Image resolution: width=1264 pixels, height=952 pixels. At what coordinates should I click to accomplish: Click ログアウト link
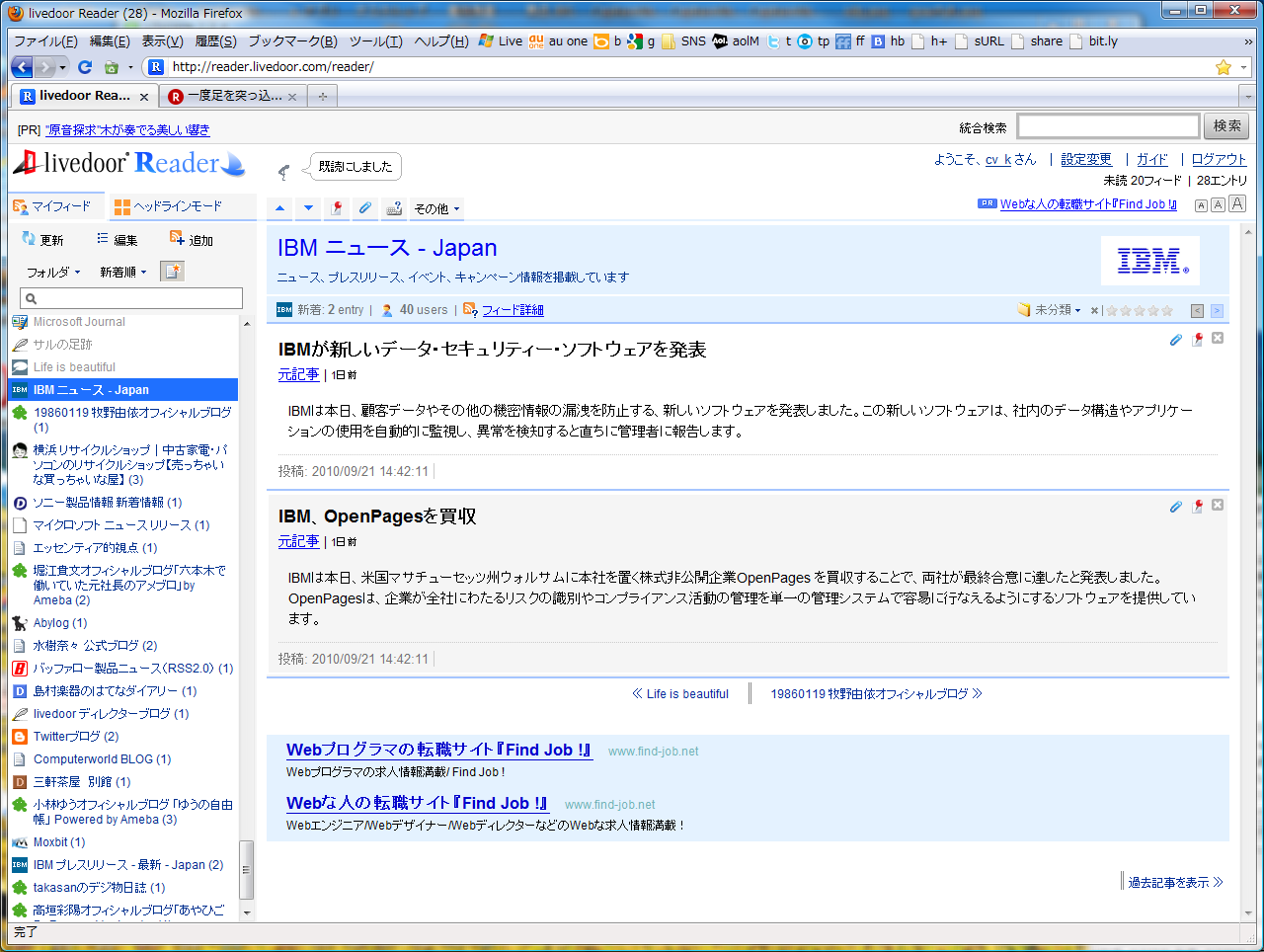click(x=1219, y=159)
